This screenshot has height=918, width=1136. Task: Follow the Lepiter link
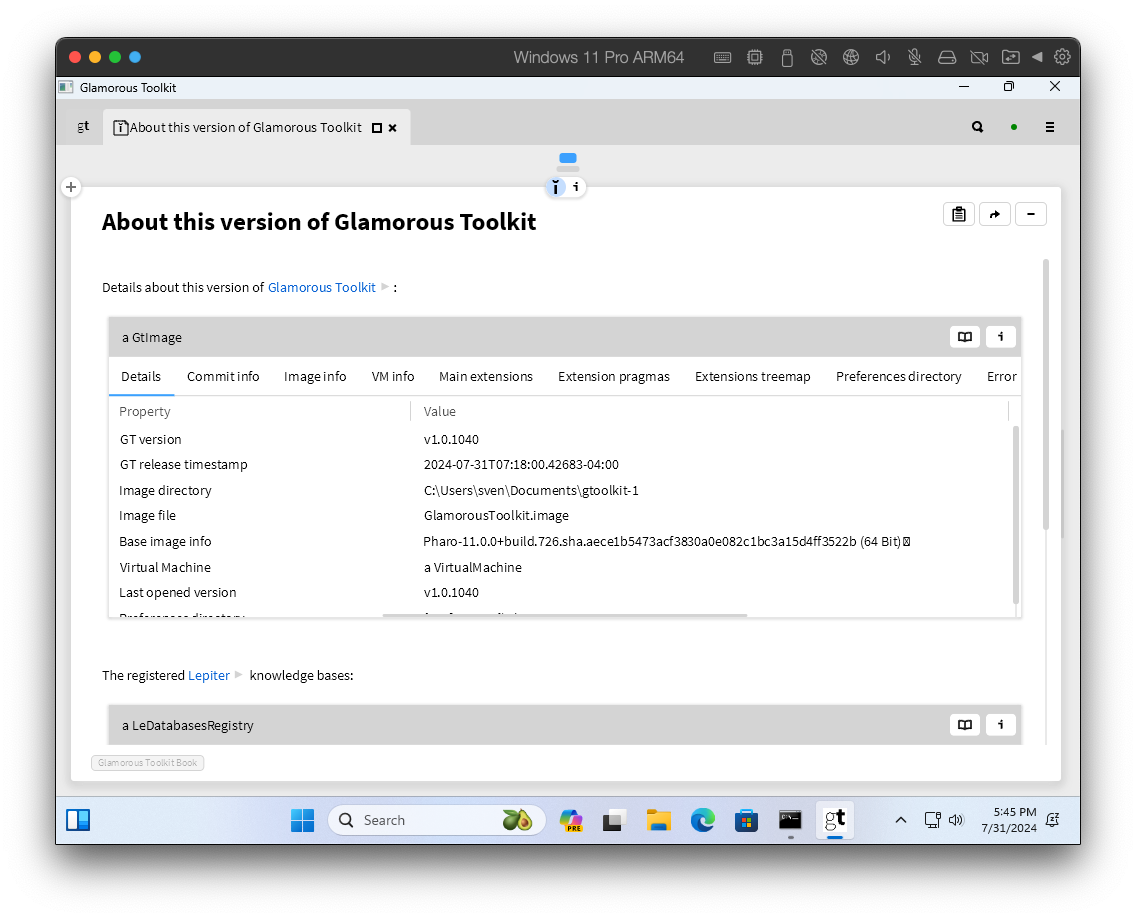click(x=209, y=675)
